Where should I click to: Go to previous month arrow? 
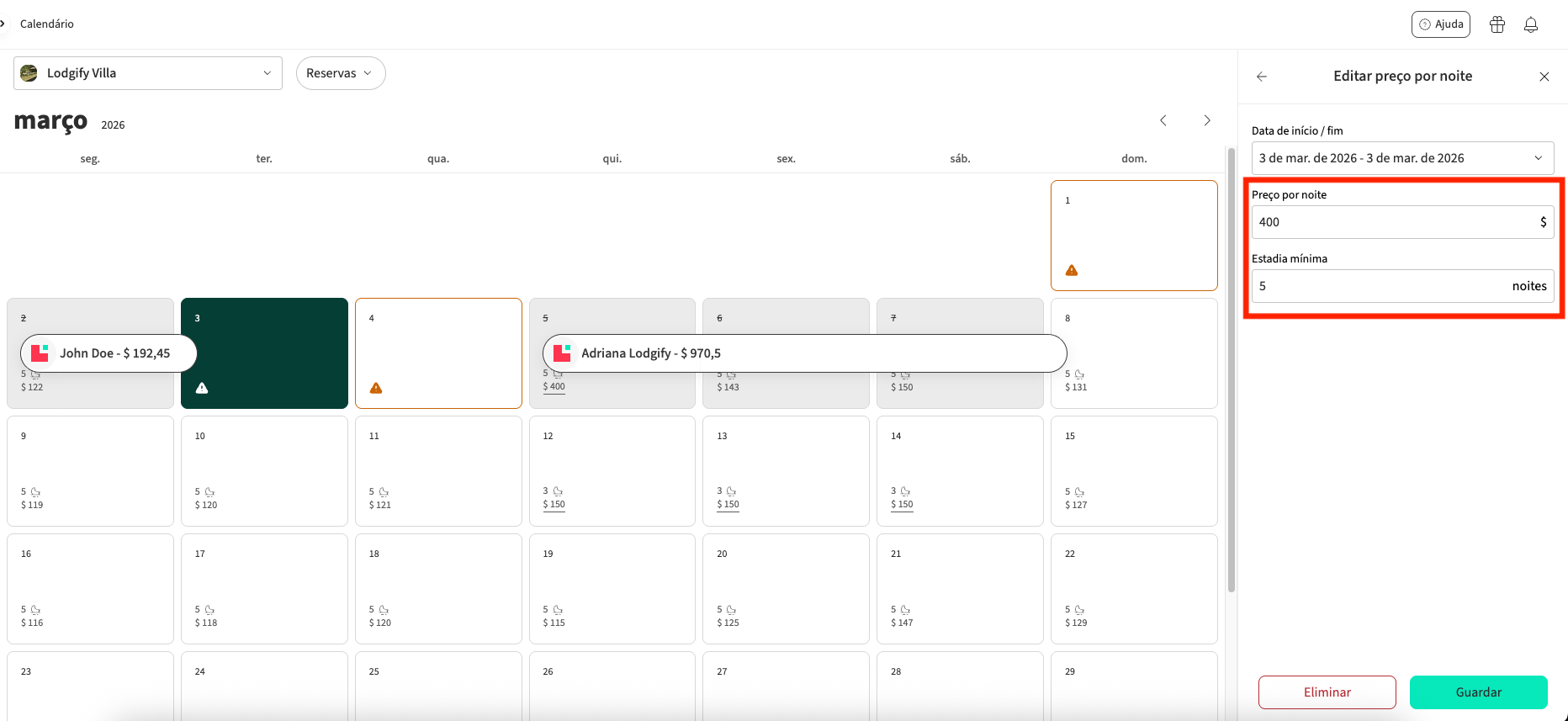click(x=1163, y=121)
